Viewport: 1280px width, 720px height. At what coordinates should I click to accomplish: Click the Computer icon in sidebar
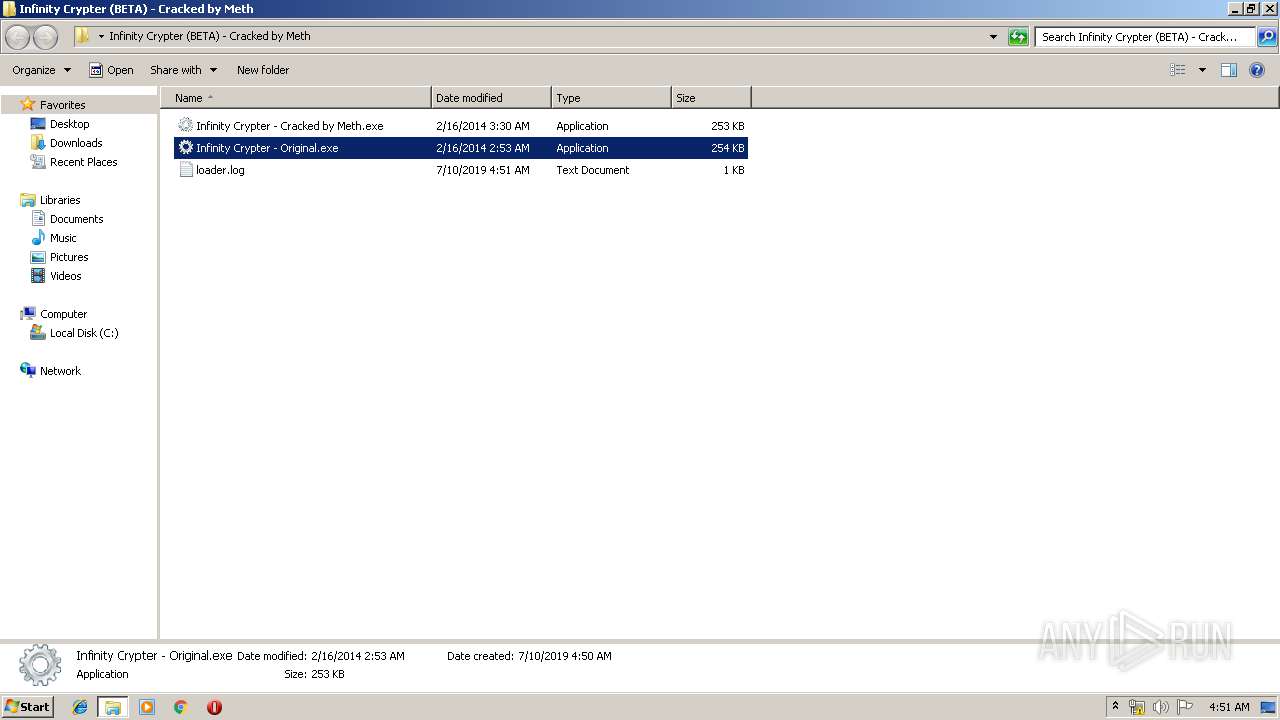point(28,313)
